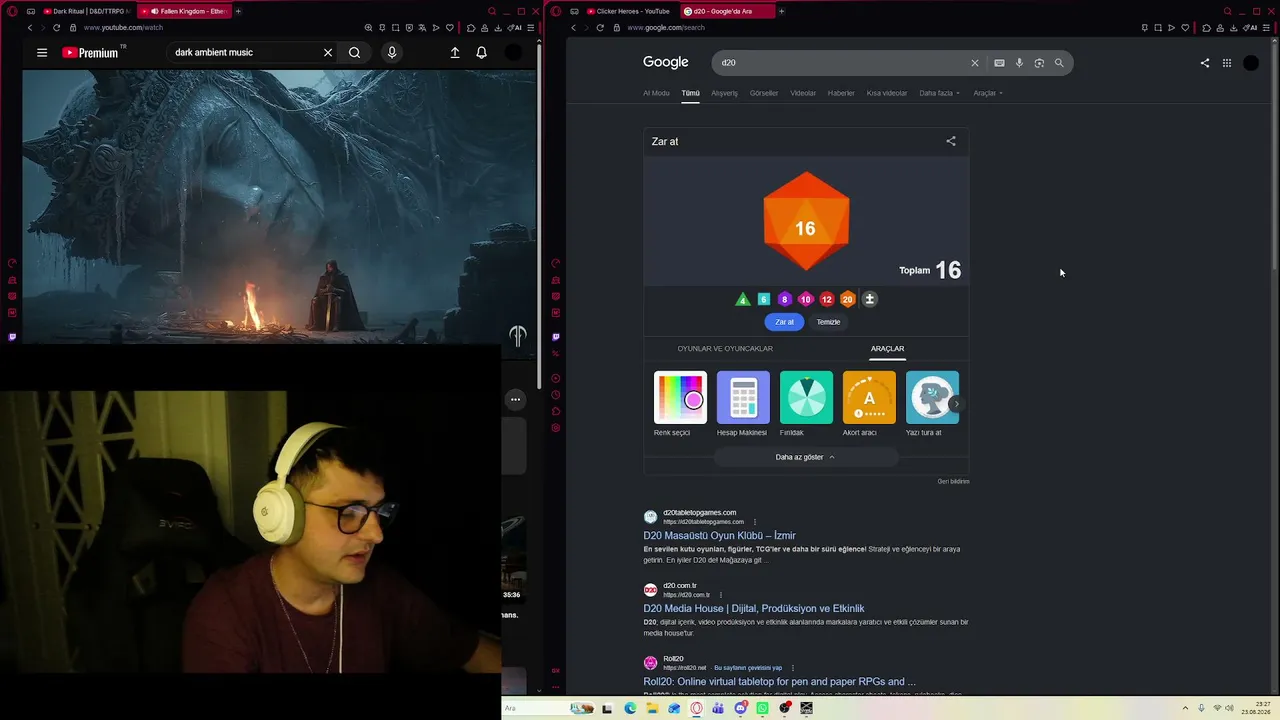Select the OYUNLAR VE OYUNCAKLAR tab
Image resolution: width=1280 pixels, height=720 pixels.
(725, 349)
